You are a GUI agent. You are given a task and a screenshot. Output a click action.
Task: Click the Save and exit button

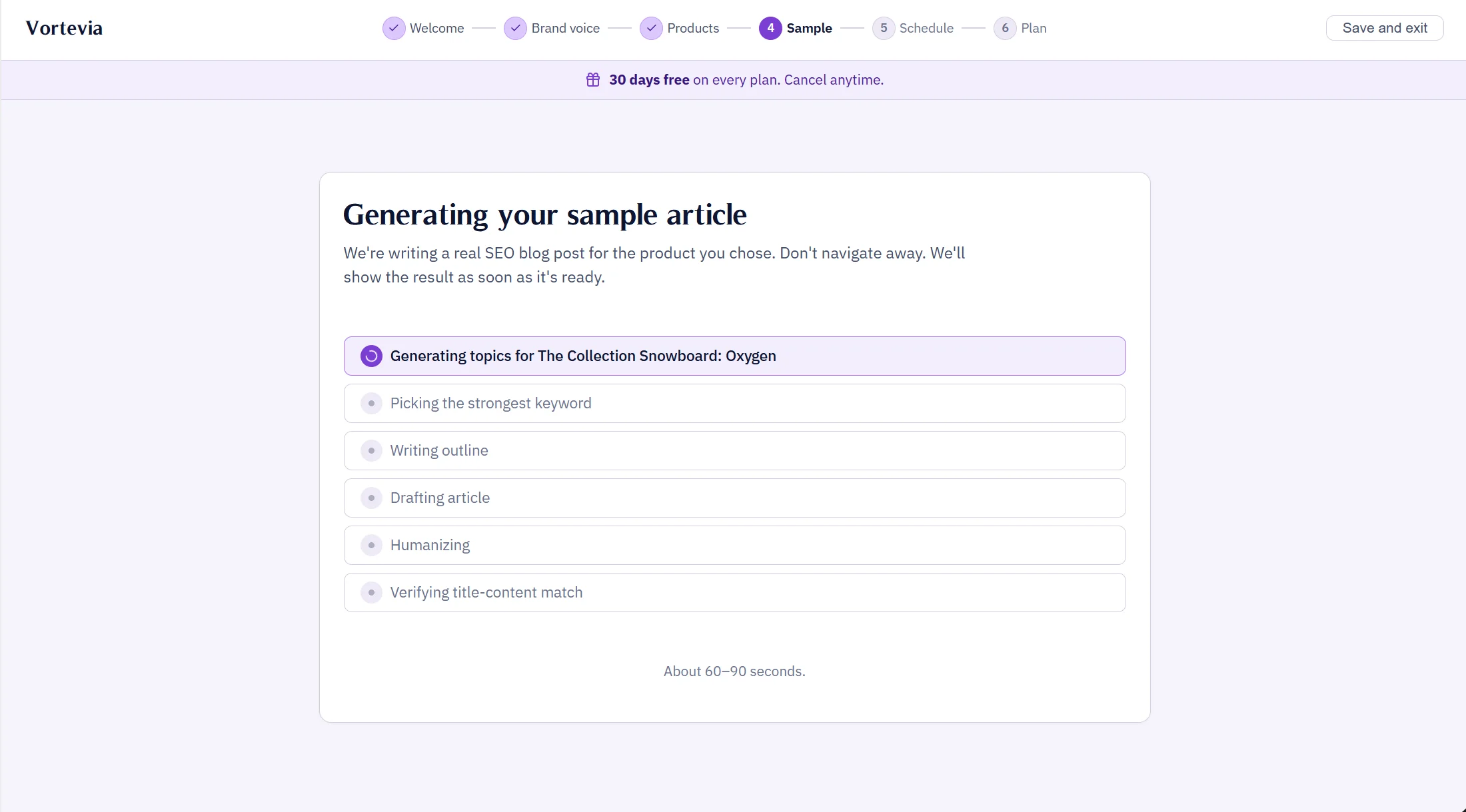[1385, 28]
